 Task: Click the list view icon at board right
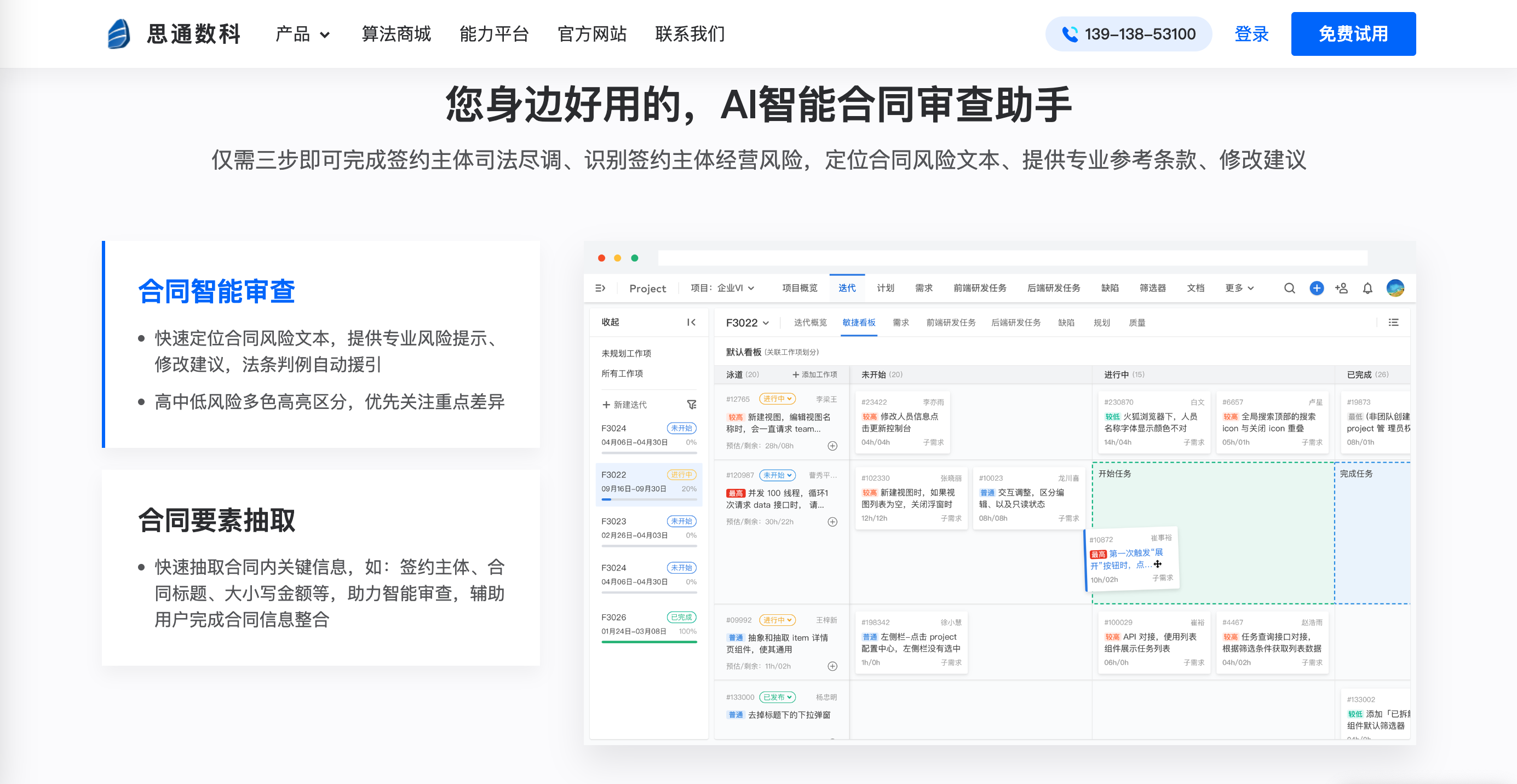pyautogui.click(x=1393, y=322)
